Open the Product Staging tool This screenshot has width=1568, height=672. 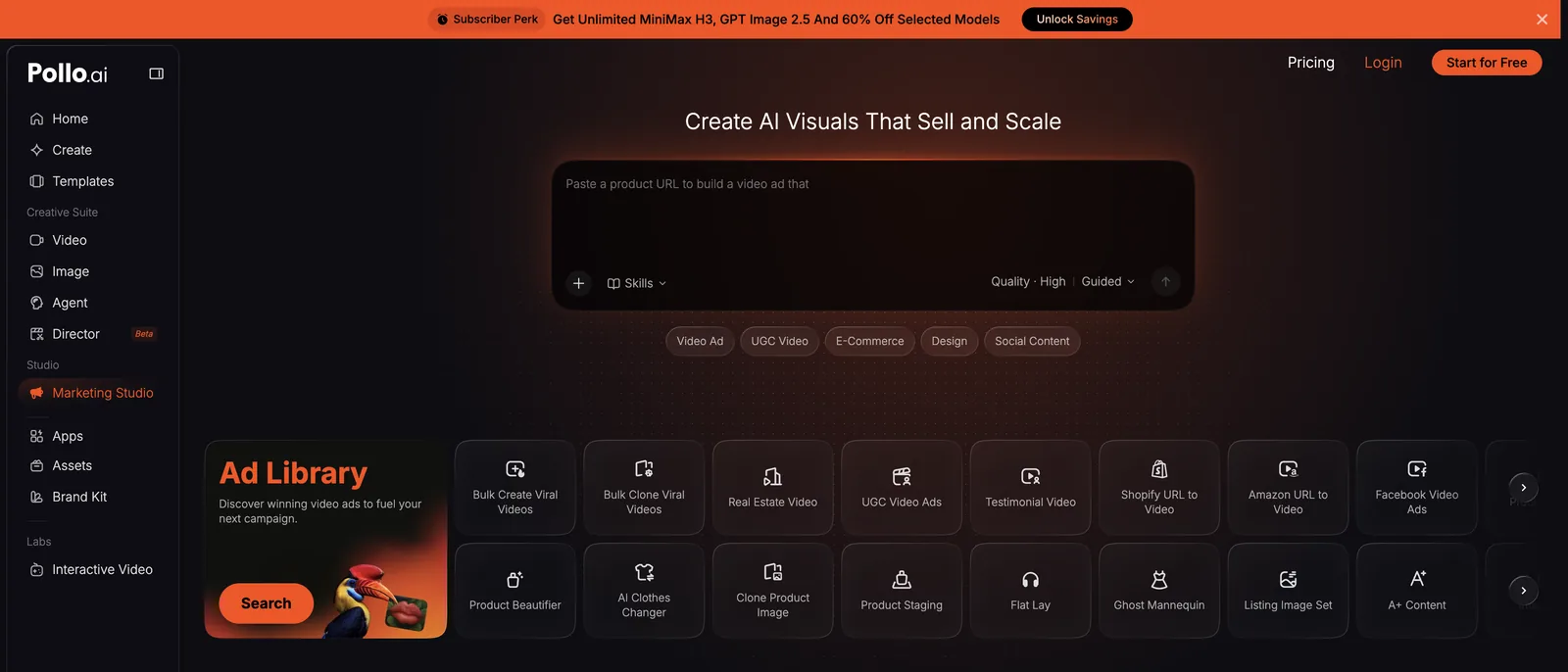tap(902, 591)
